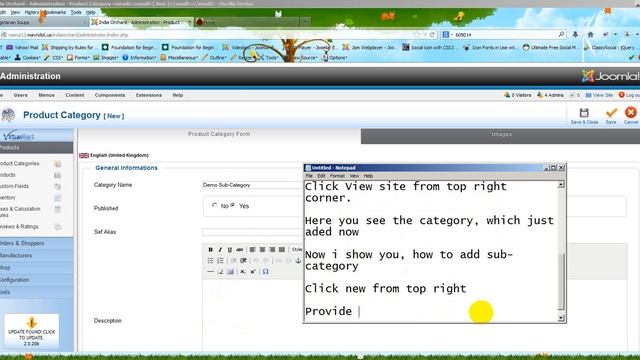640x360 pixels.
Task: Align text left in description editor
Action: (x=253, y=249)
